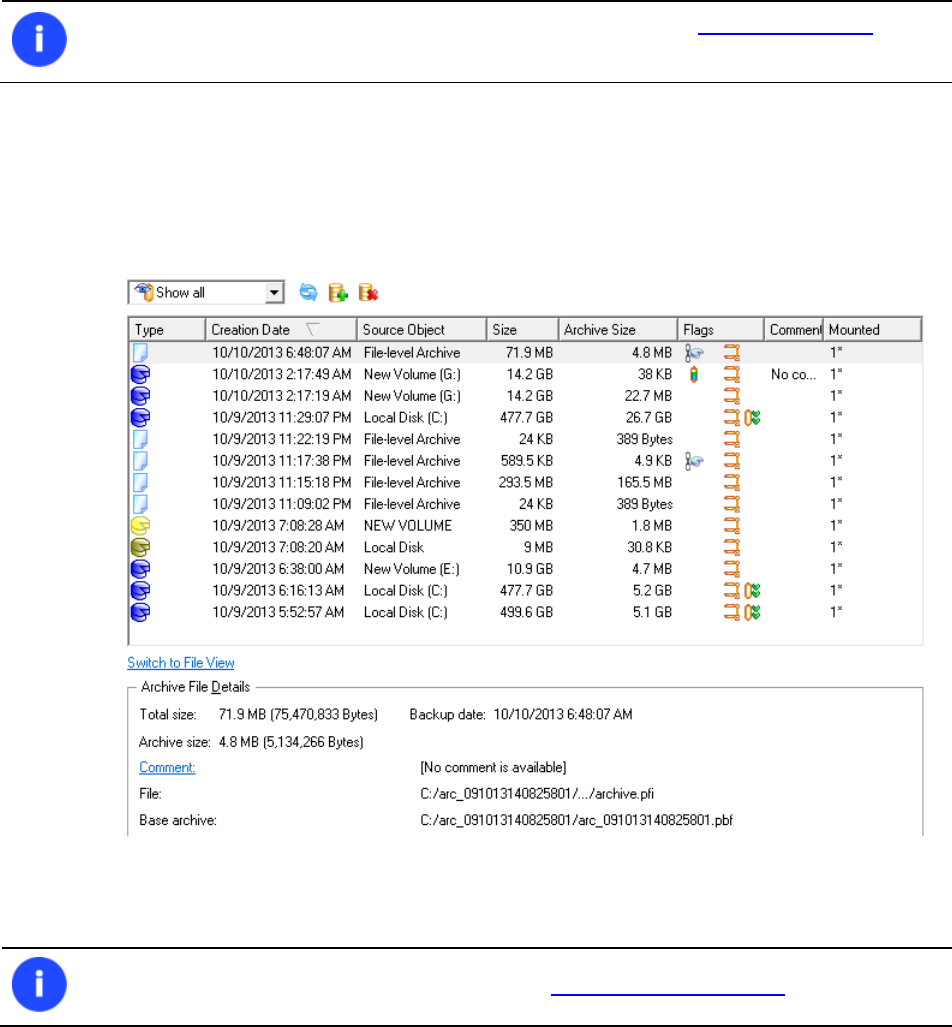Click disk icon for 10/10/2013 2:17:49 AM row
952x1027 pixels.
click(140, 374)
